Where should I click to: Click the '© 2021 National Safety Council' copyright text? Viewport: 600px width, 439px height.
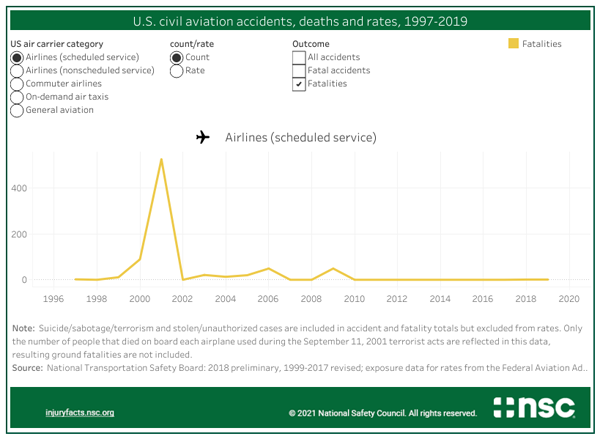(x=383, y=413)
